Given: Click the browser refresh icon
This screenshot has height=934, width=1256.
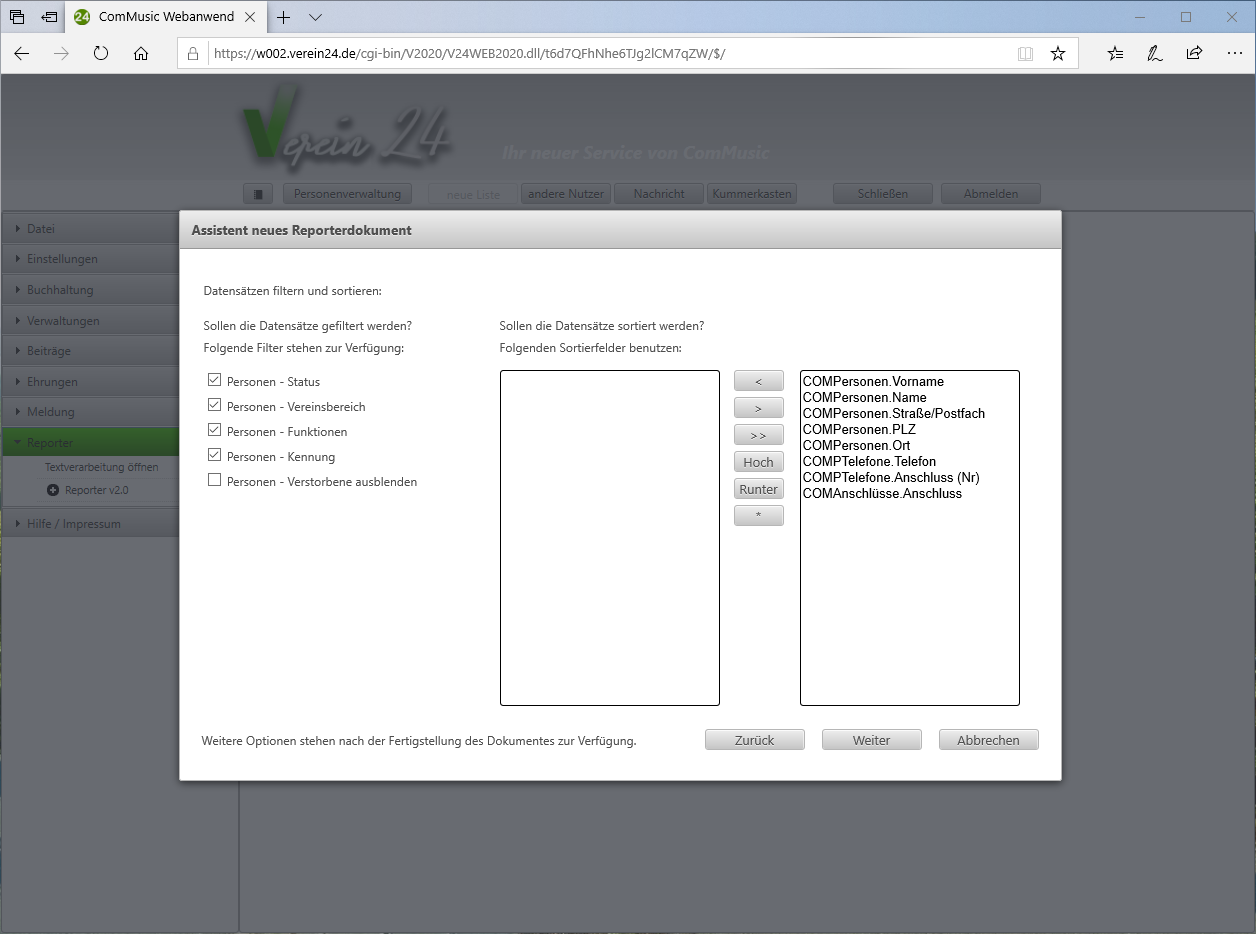Looking at the screenshot, I should click(x=100, y=54).
